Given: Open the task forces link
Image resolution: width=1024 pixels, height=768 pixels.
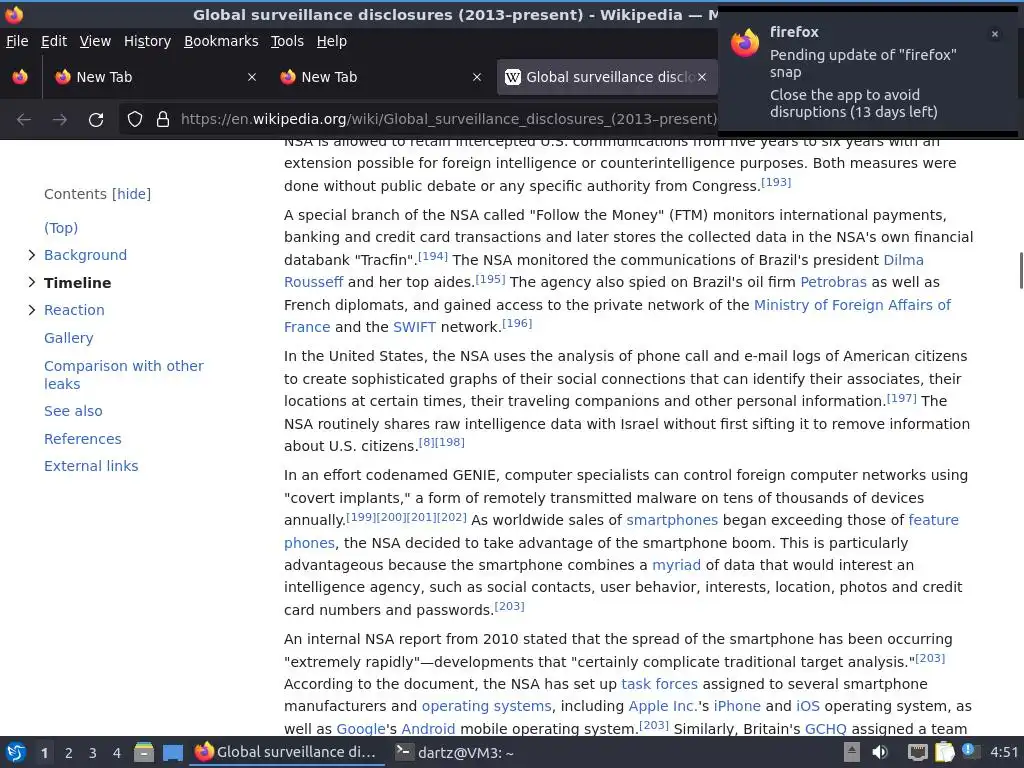Looking at the screenshot, I should (659, 684).
